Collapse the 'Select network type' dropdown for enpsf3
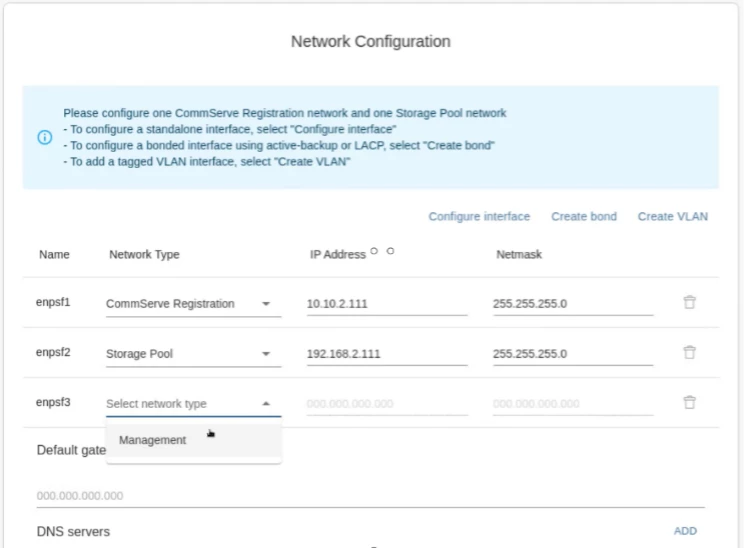Viewport: 748px width, 550px height. point(266,404)
